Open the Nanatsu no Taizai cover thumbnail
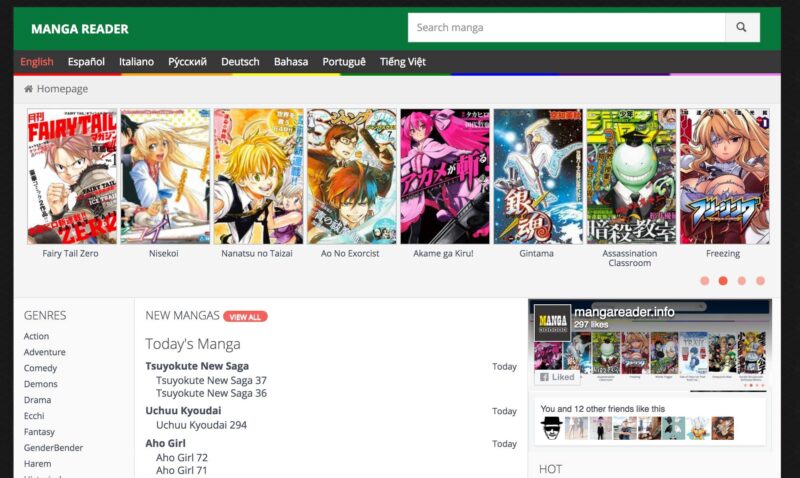Image resolution: width=800 pixels, height=478 pixels. 258,176
